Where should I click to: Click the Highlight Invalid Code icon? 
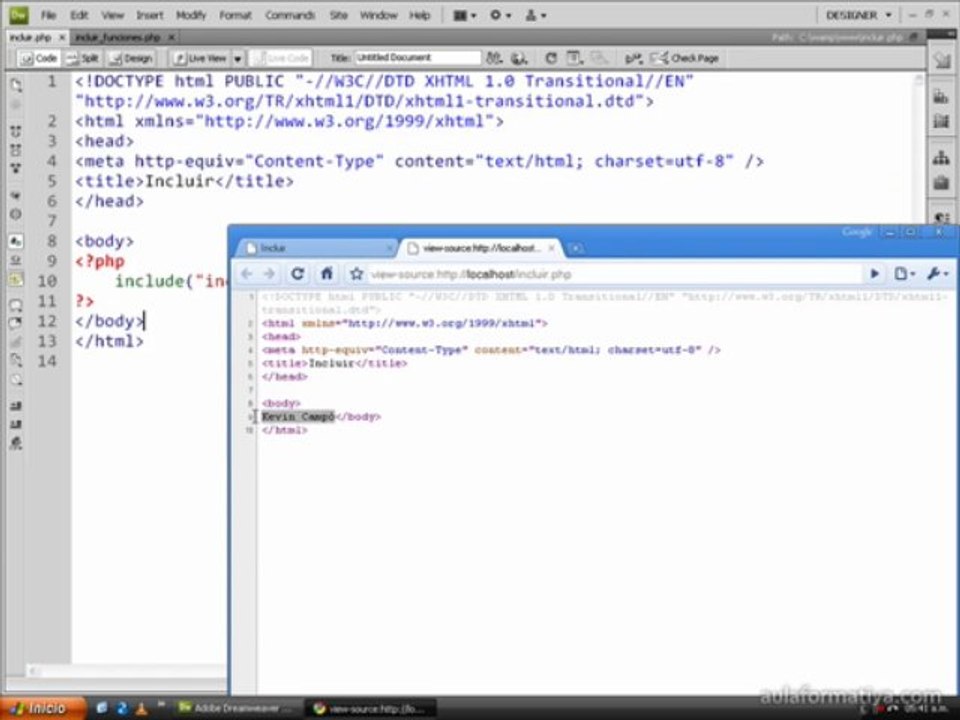pyautogui.click(x=16, y=260)
